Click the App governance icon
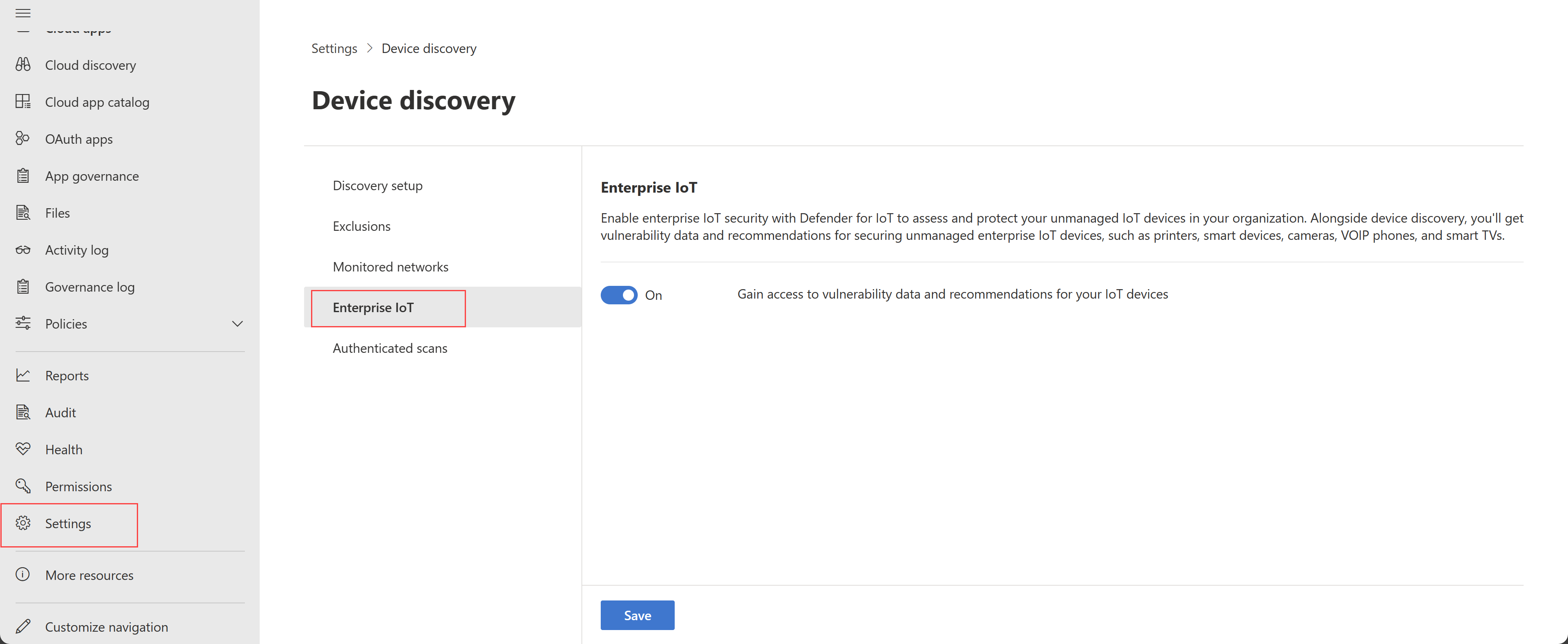 (25, 175)
